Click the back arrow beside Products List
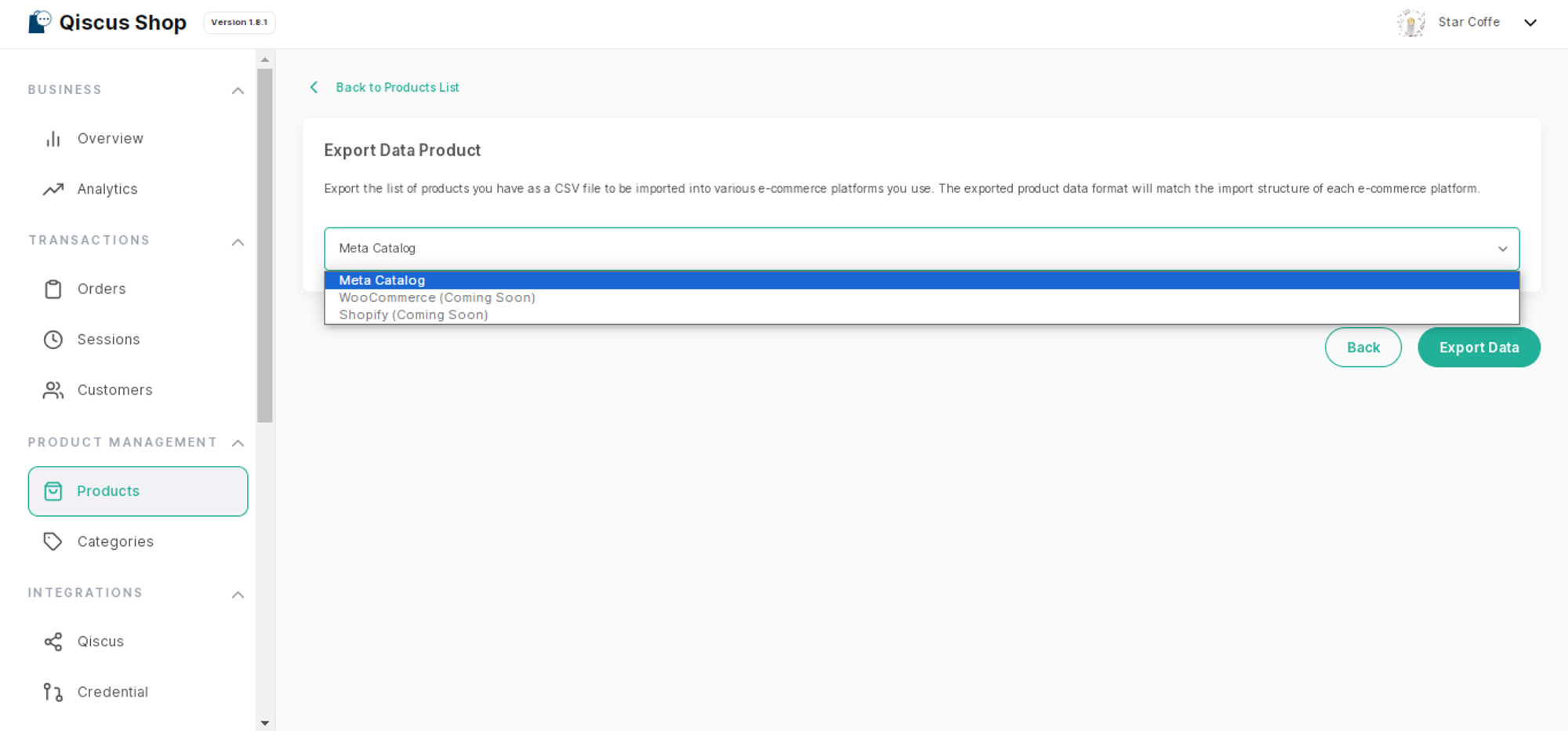Image resolution: width=1568 pixels, height=731 pixels. point(314,87)
